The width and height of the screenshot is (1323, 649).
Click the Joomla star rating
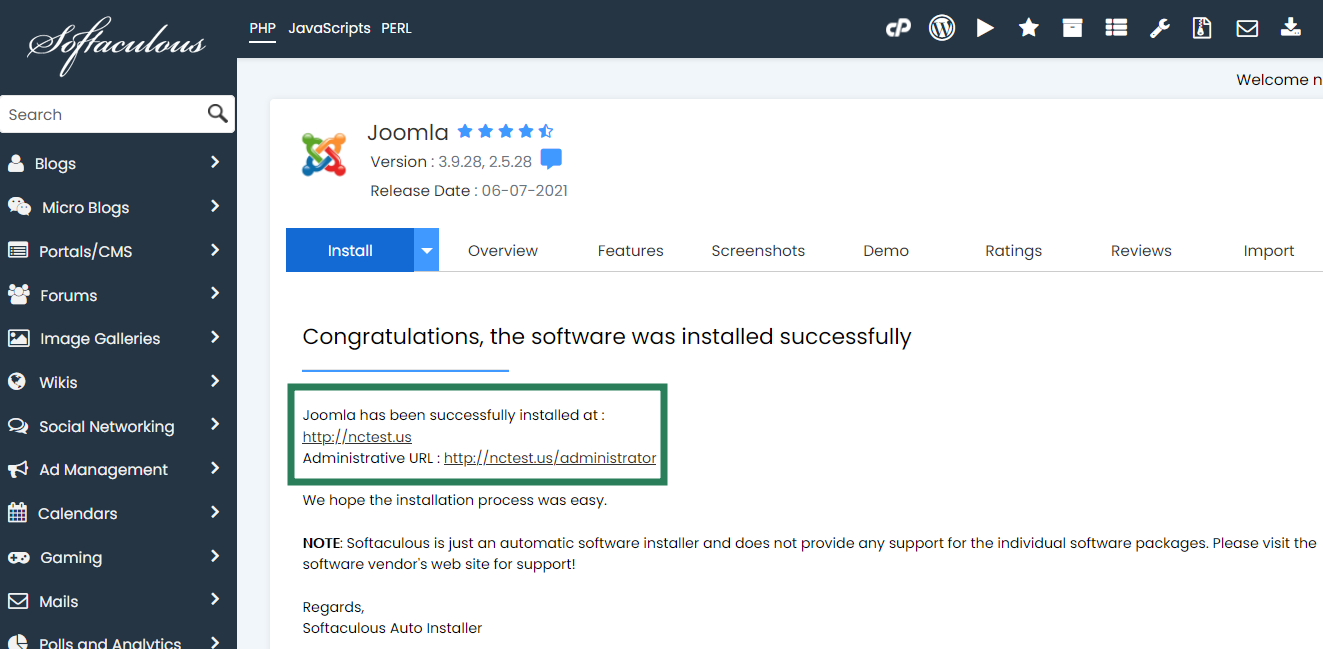point(505,131)
